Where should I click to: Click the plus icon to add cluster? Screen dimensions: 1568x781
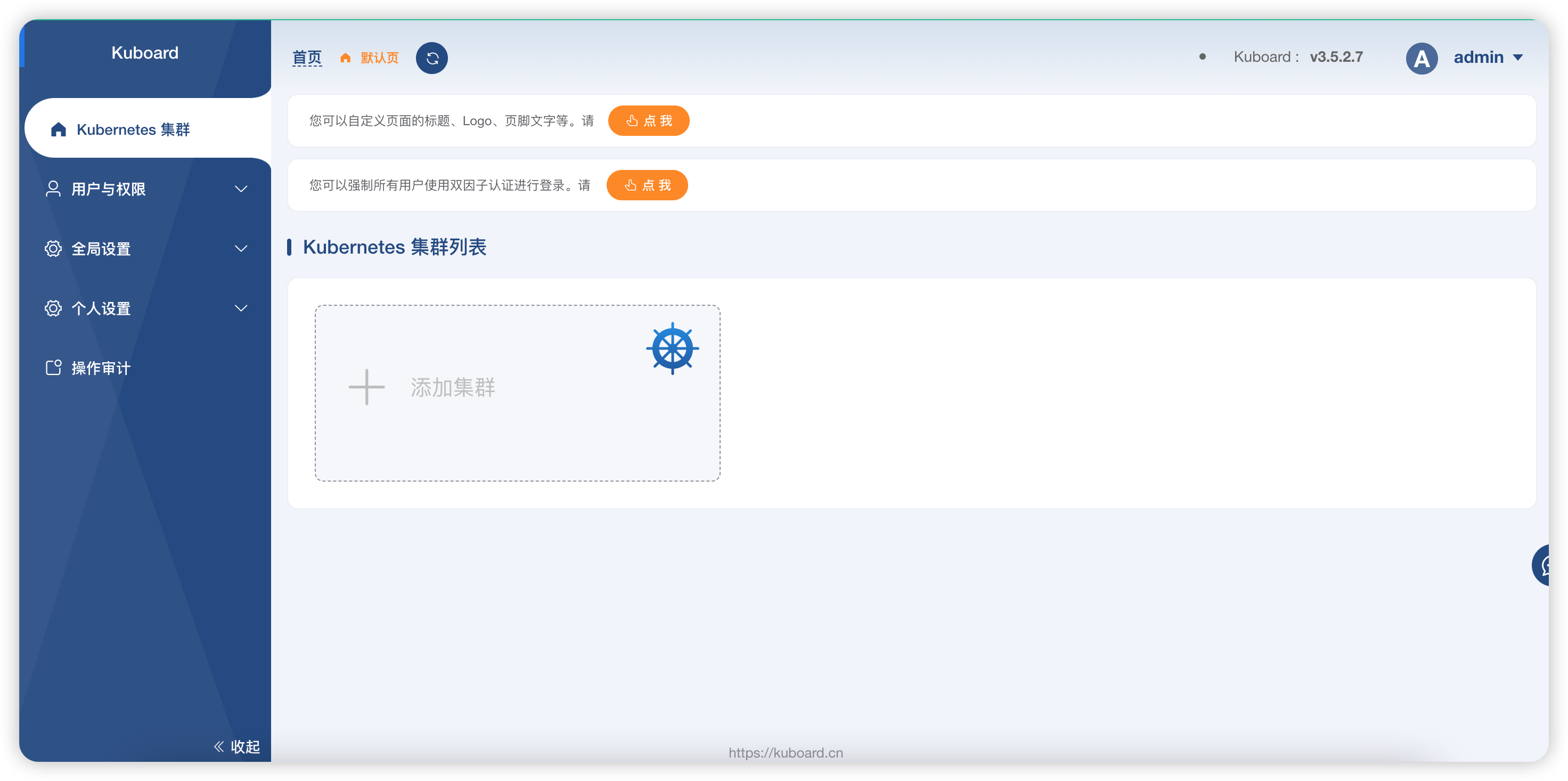[366, 387]
